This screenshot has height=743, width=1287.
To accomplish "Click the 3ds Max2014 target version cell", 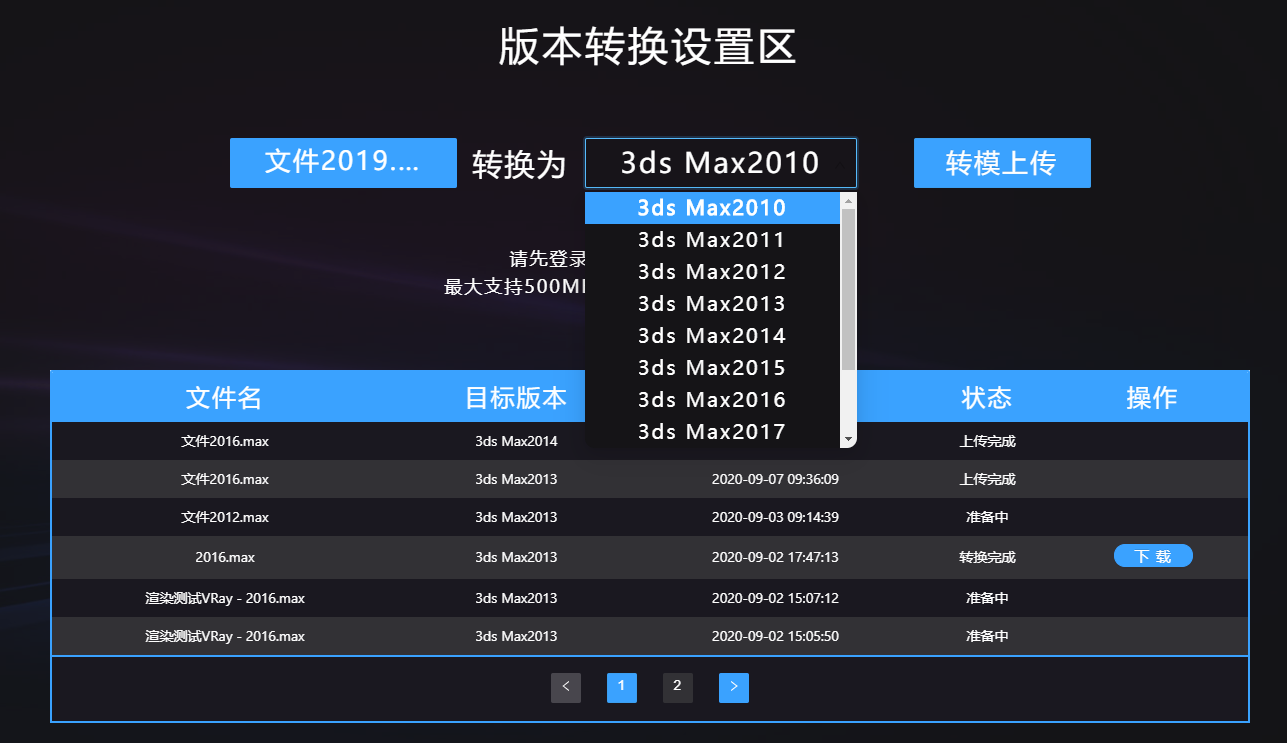I will pos(516,441).
